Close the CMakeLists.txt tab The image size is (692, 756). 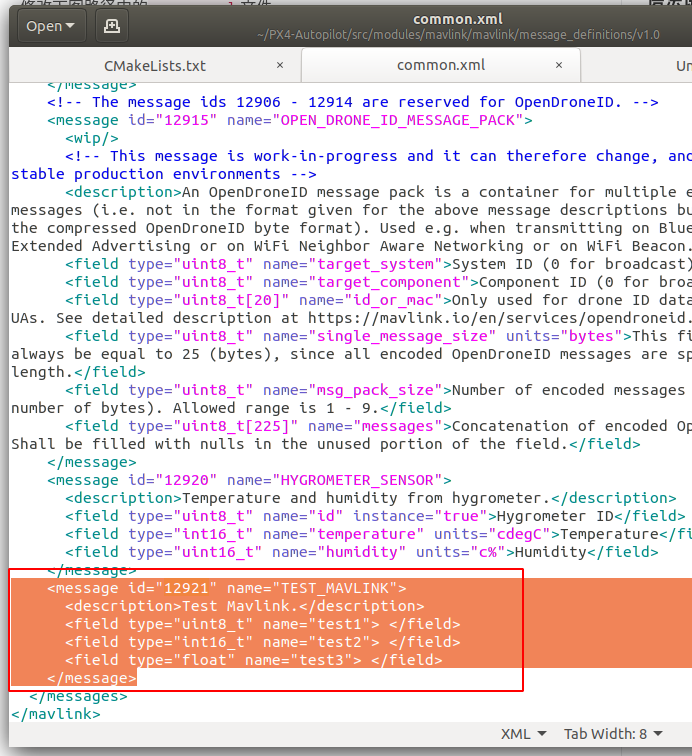(x=280, y=65)
